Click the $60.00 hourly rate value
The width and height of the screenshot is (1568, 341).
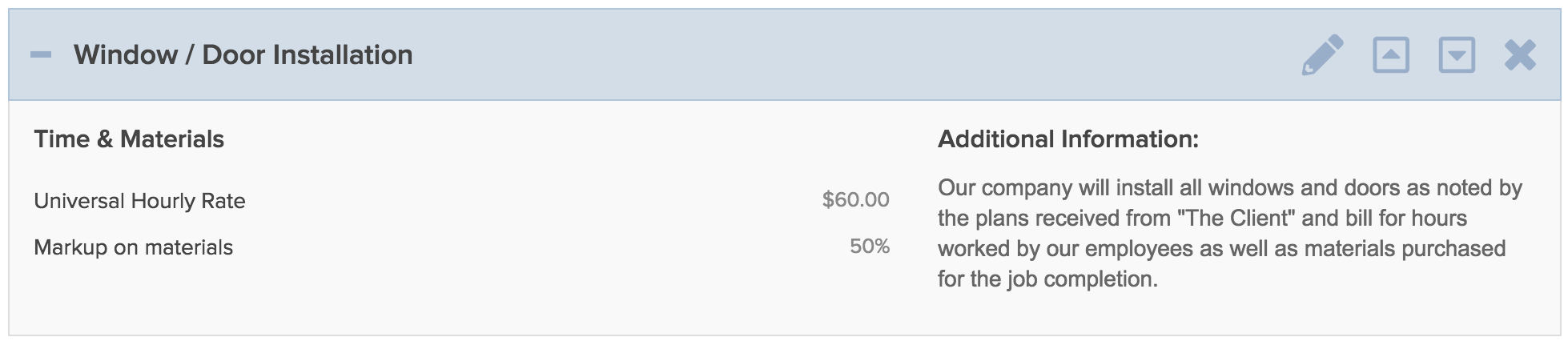tap(855, 199)
